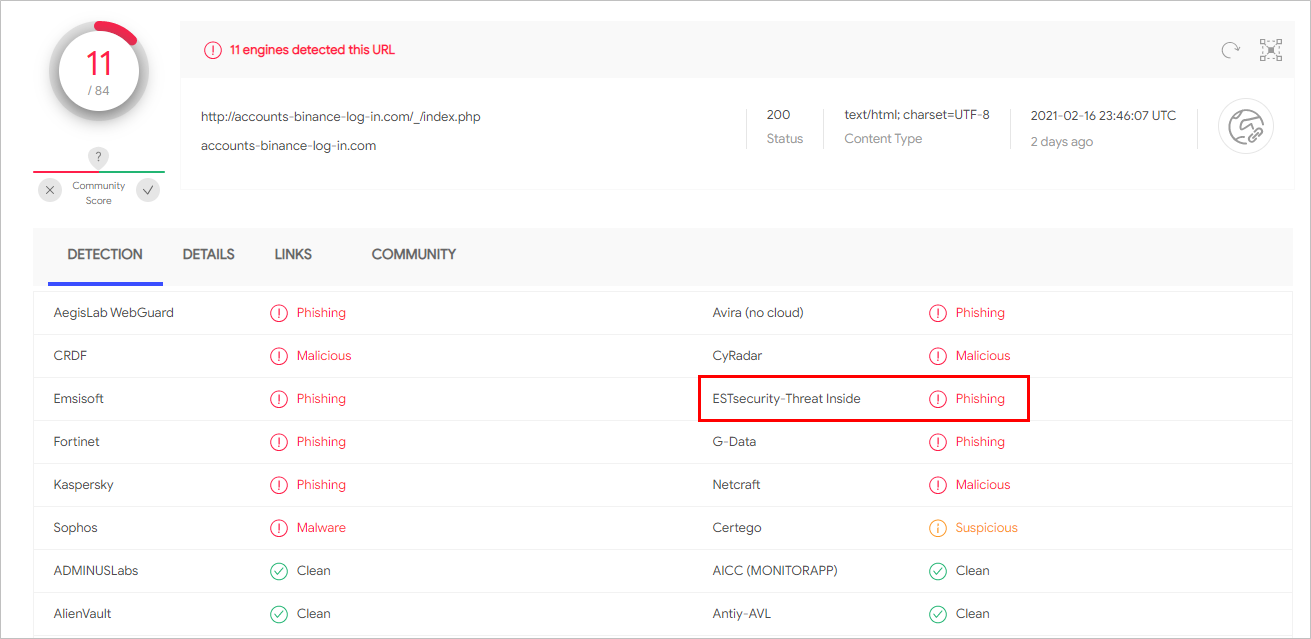Screen dimensions: 1311x639
Task: Click '11 engines detected this URL' text
Action: pos(312,50)
